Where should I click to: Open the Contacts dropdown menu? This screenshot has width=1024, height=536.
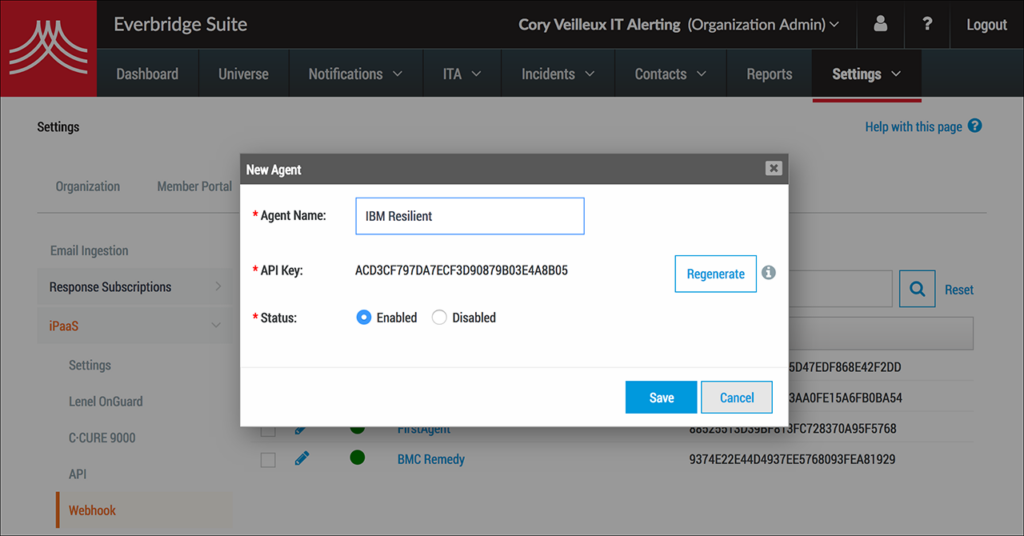click(671, 74)
